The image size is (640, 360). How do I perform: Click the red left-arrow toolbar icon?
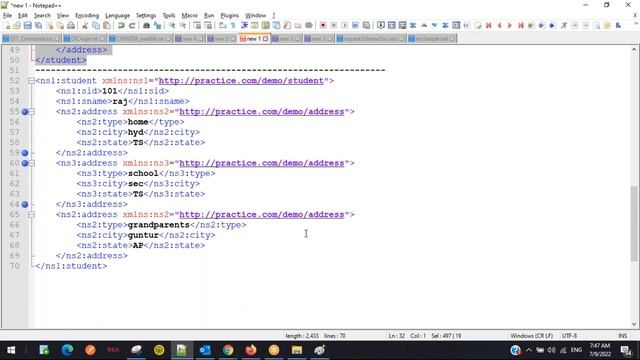(x=499, y=25)
